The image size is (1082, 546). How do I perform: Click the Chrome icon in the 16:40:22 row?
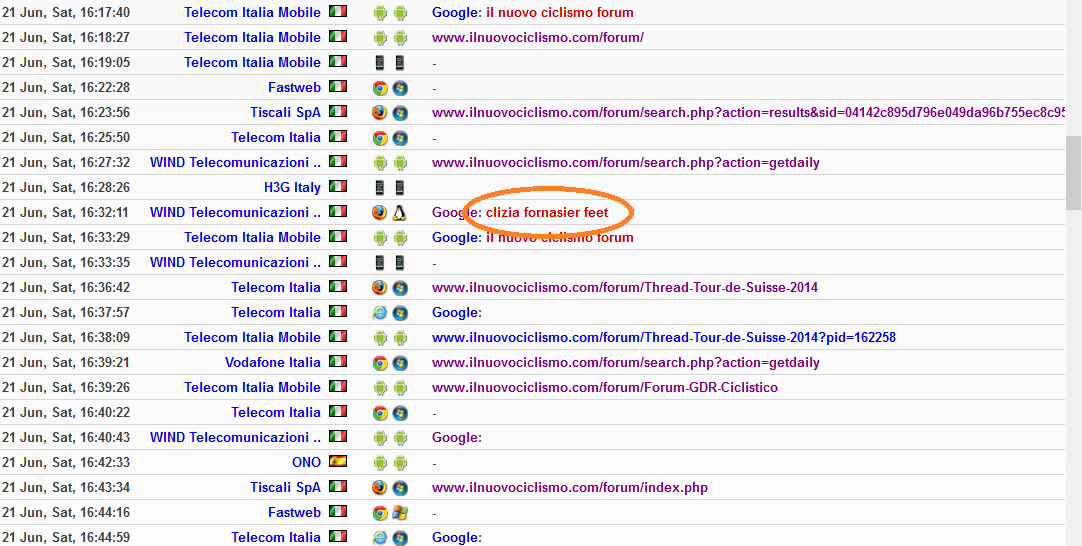[x=380, y=413]
